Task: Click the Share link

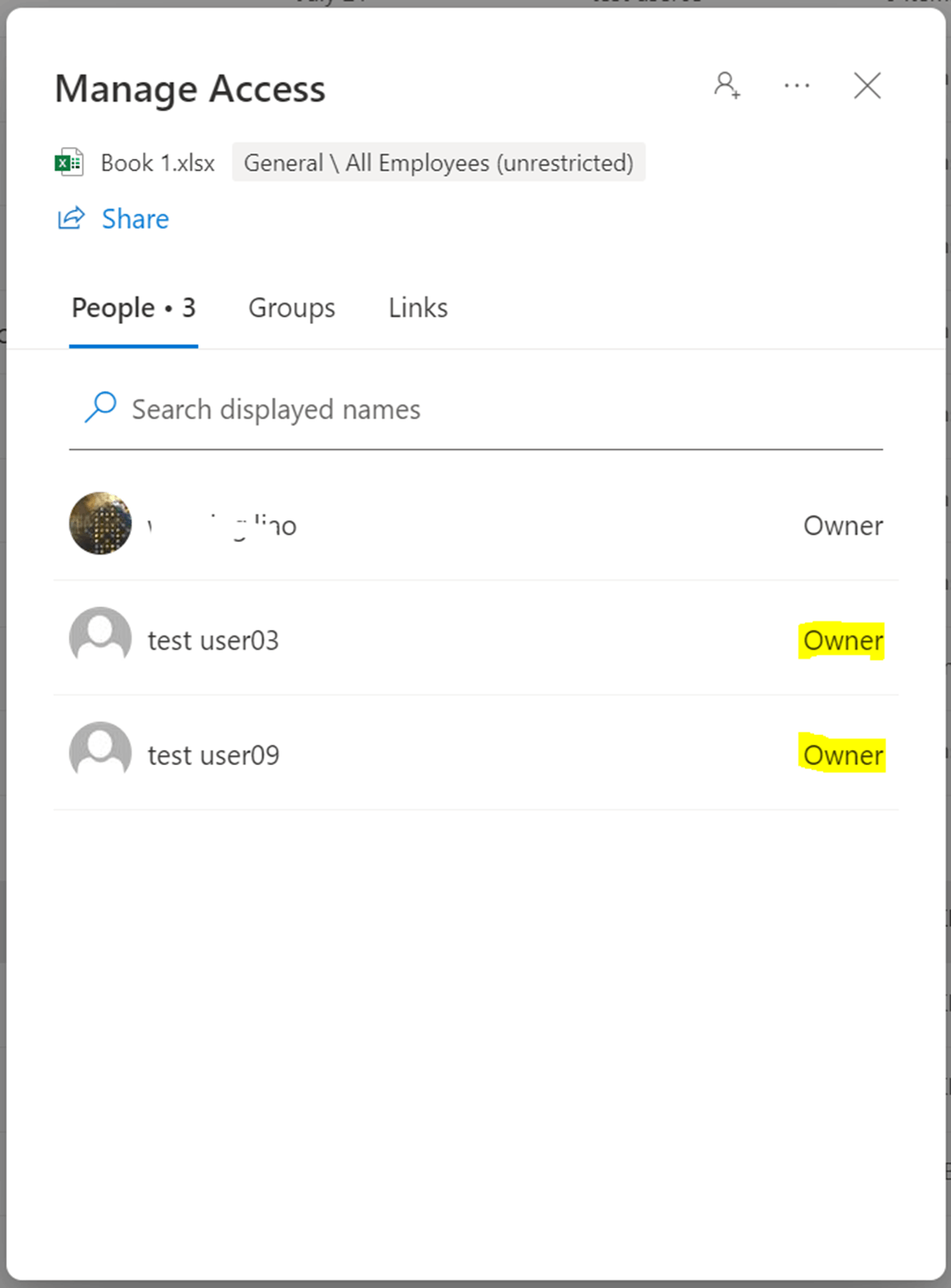Action: (134, 219)
